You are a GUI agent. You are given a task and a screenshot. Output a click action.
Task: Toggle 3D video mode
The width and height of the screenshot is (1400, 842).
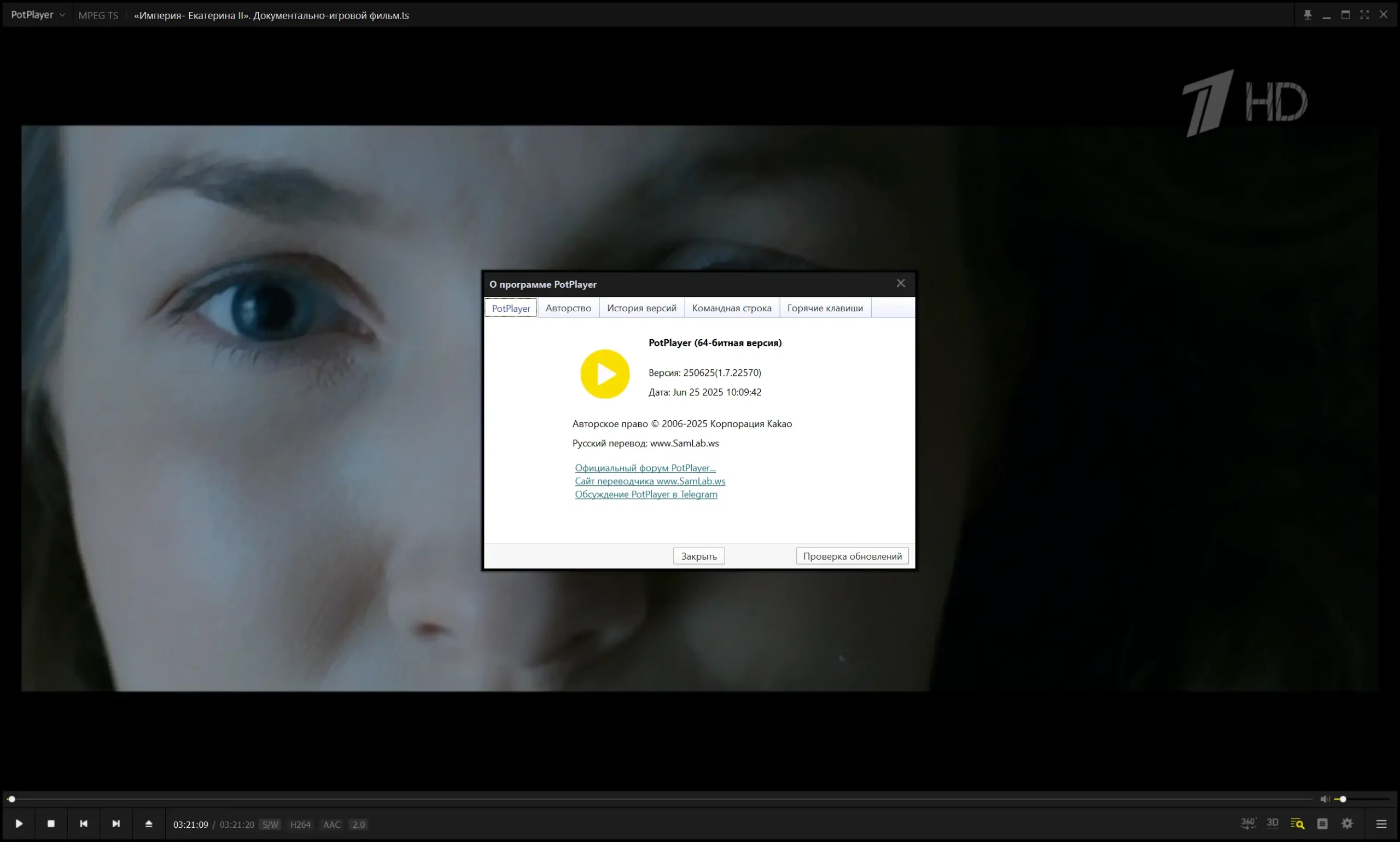pos(1273,823)
